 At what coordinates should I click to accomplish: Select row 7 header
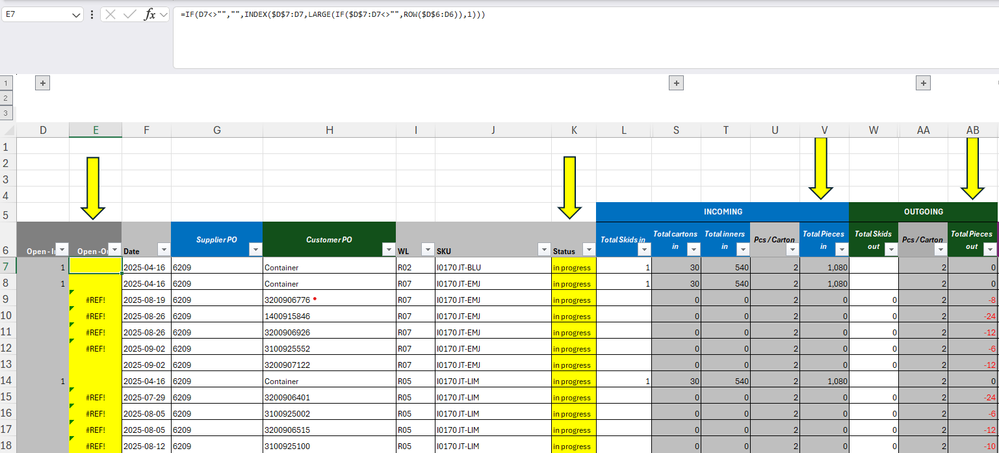pyautogui.click(x=7, y=267)
